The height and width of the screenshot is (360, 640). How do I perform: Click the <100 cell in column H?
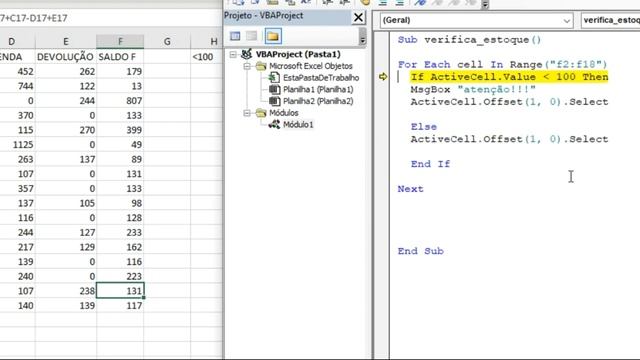(207, 57)
